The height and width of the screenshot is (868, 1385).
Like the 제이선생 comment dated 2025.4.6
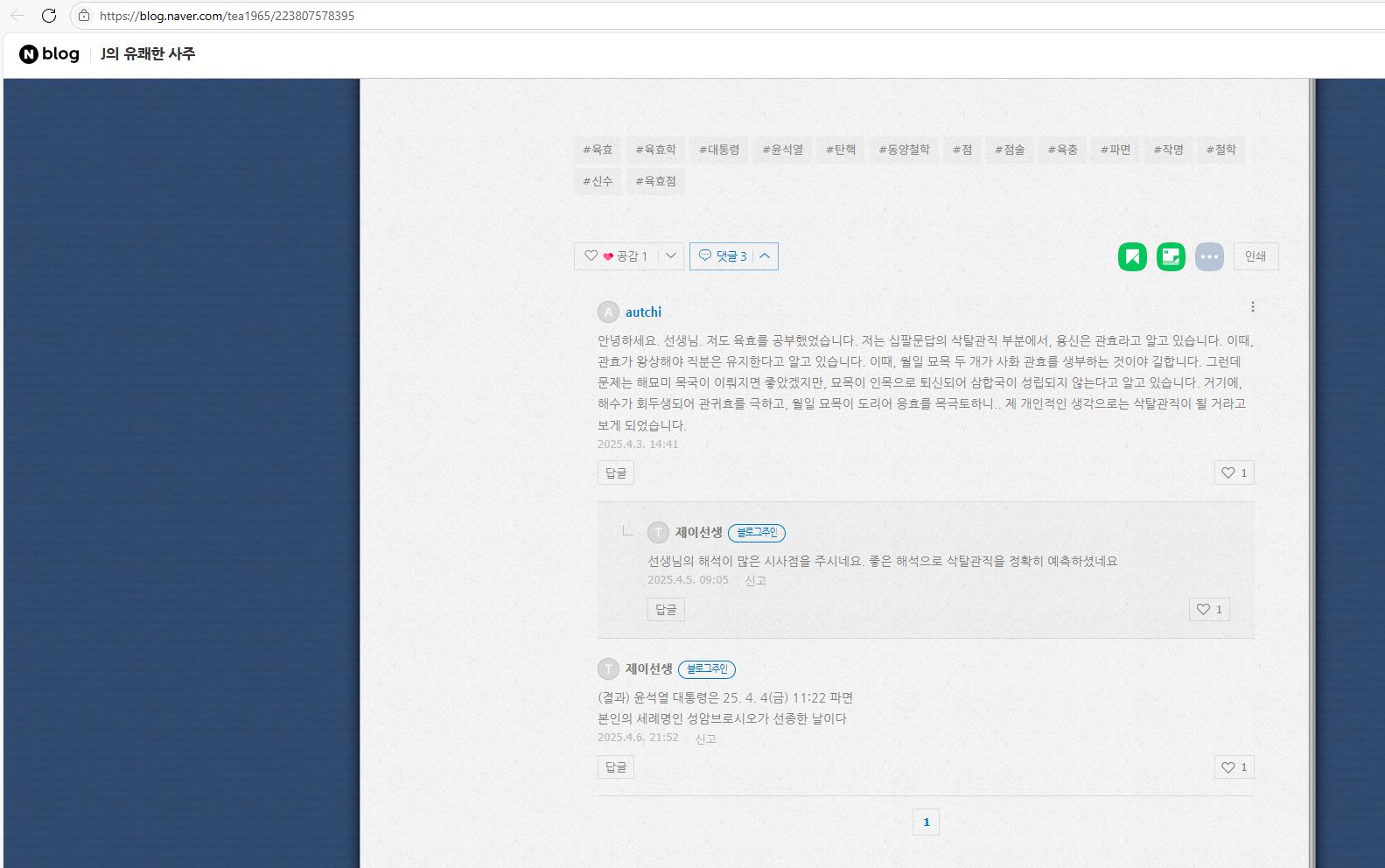coord(1234,767)
